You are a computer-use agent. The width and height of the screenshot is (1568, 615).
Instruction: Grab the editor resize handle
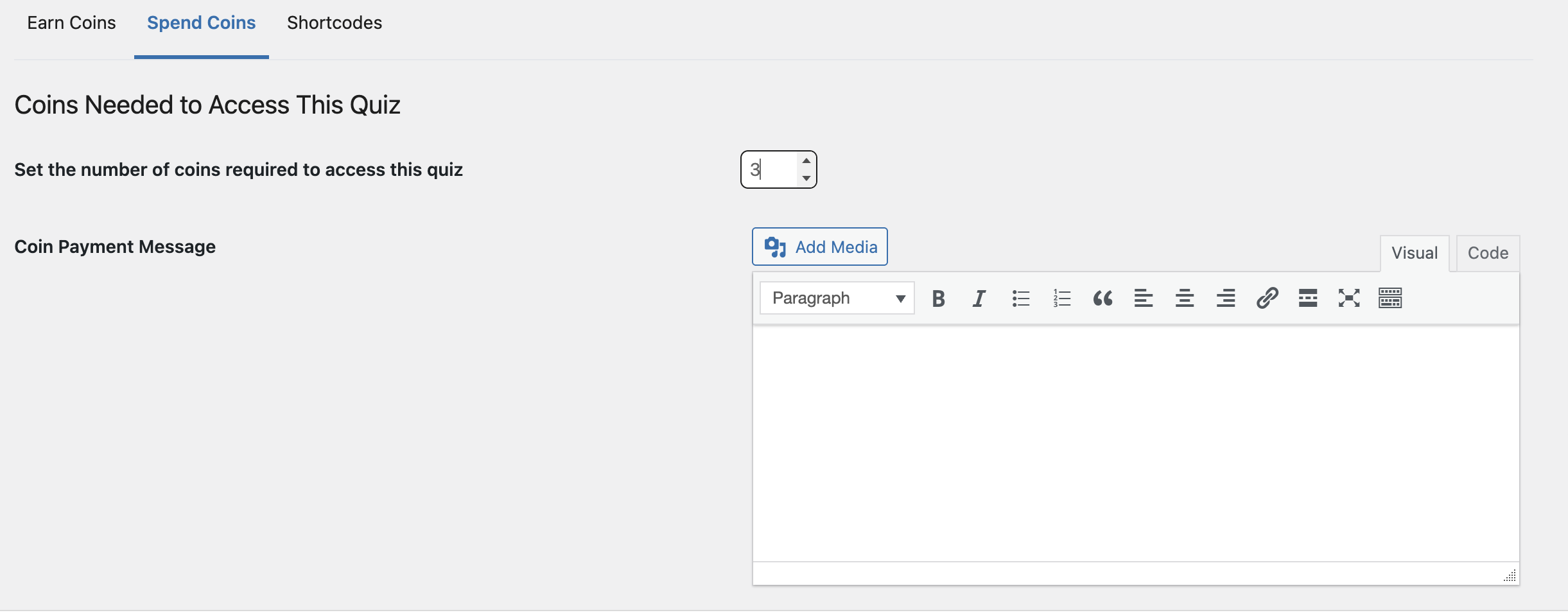[x=1510, y=575]
